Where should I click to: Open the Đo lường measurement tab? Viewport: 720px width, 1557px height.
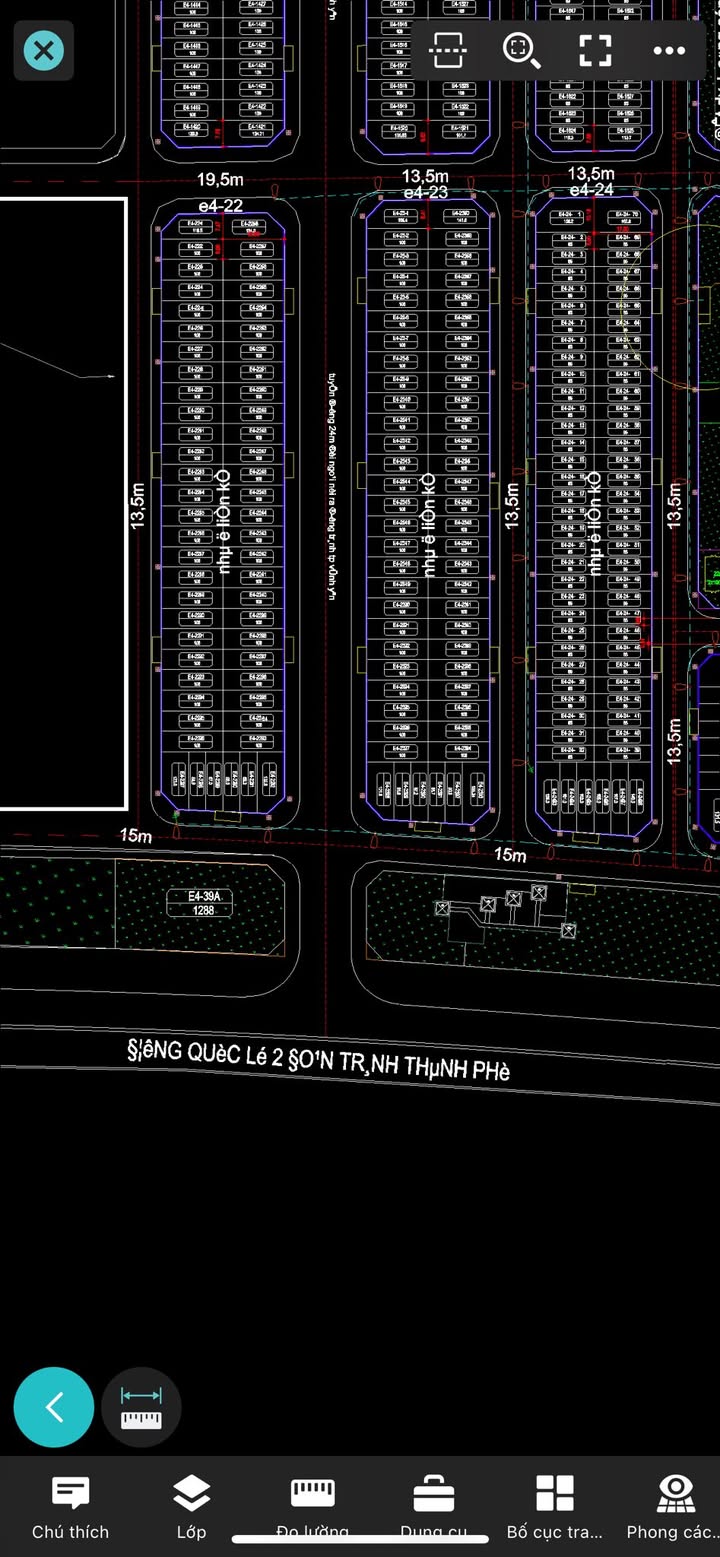coord(313,1507)
